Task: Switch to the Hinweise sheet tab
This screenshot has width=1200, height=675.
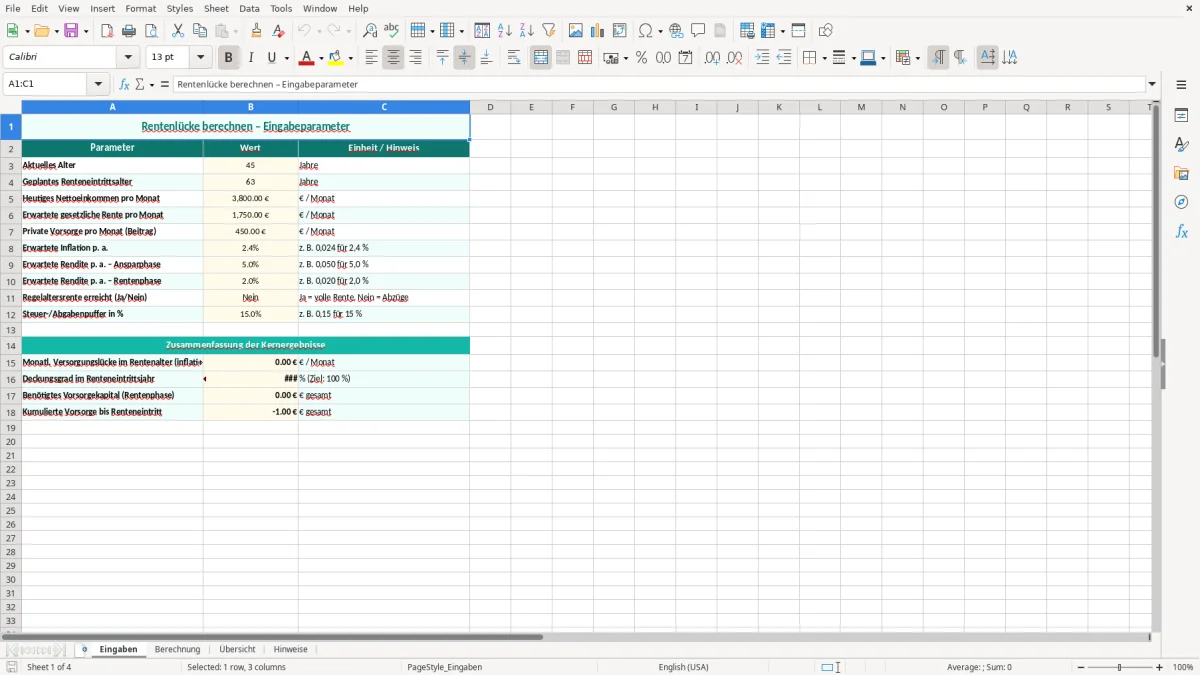Action: [291, 650]
